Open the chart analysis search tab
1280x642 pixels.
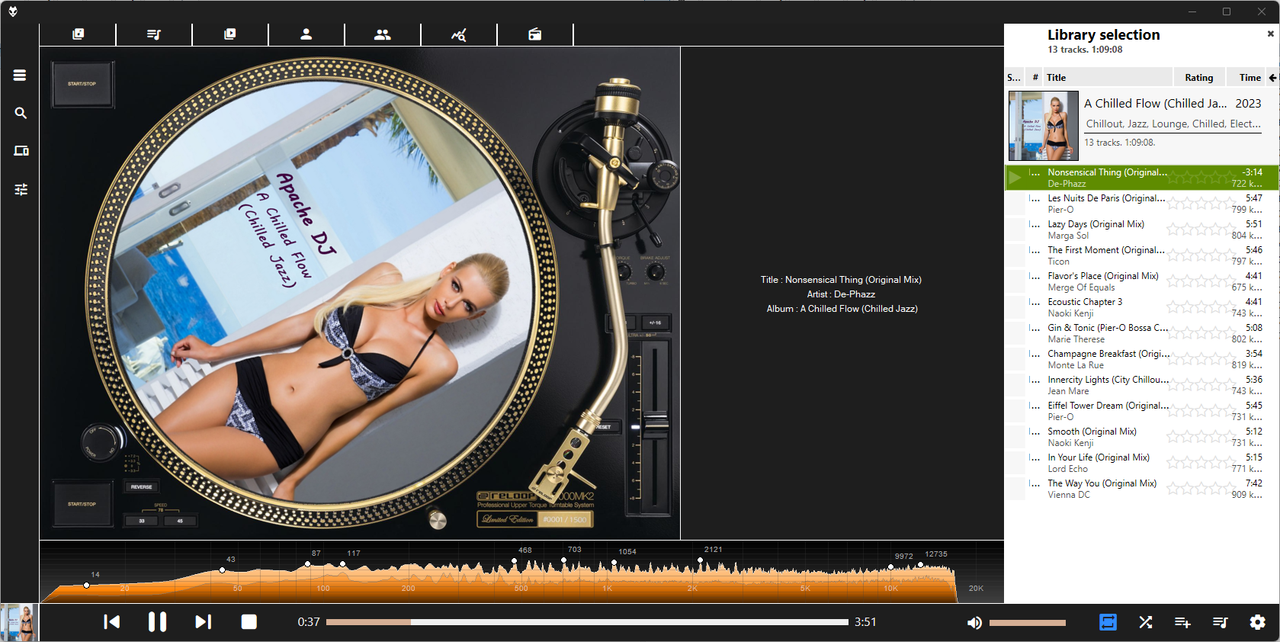coord(458,34)
